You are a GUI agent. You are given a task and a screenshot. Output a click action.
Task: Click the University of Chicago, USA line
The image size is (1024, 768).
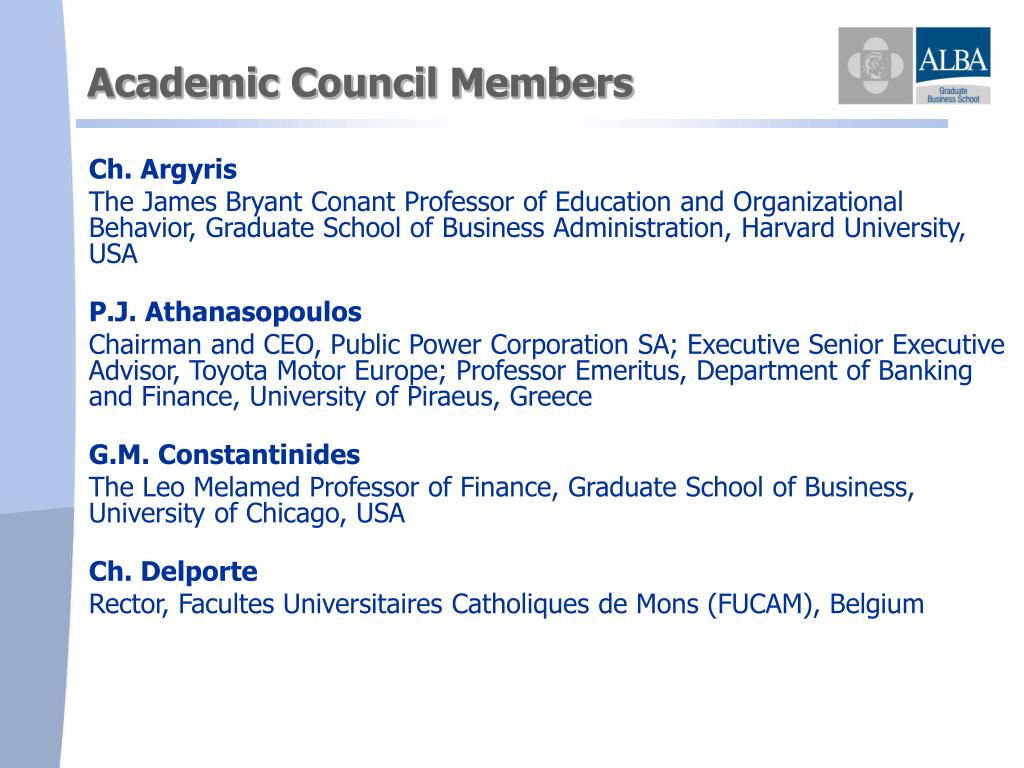(x=247, y=513)
